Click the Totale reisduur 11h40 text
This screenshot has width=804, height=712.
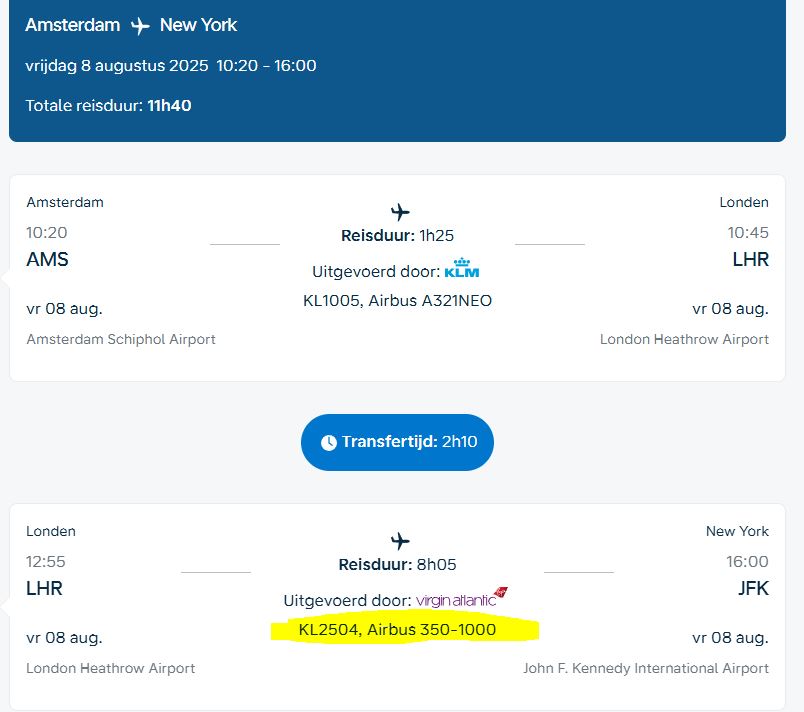pos(108,105)
